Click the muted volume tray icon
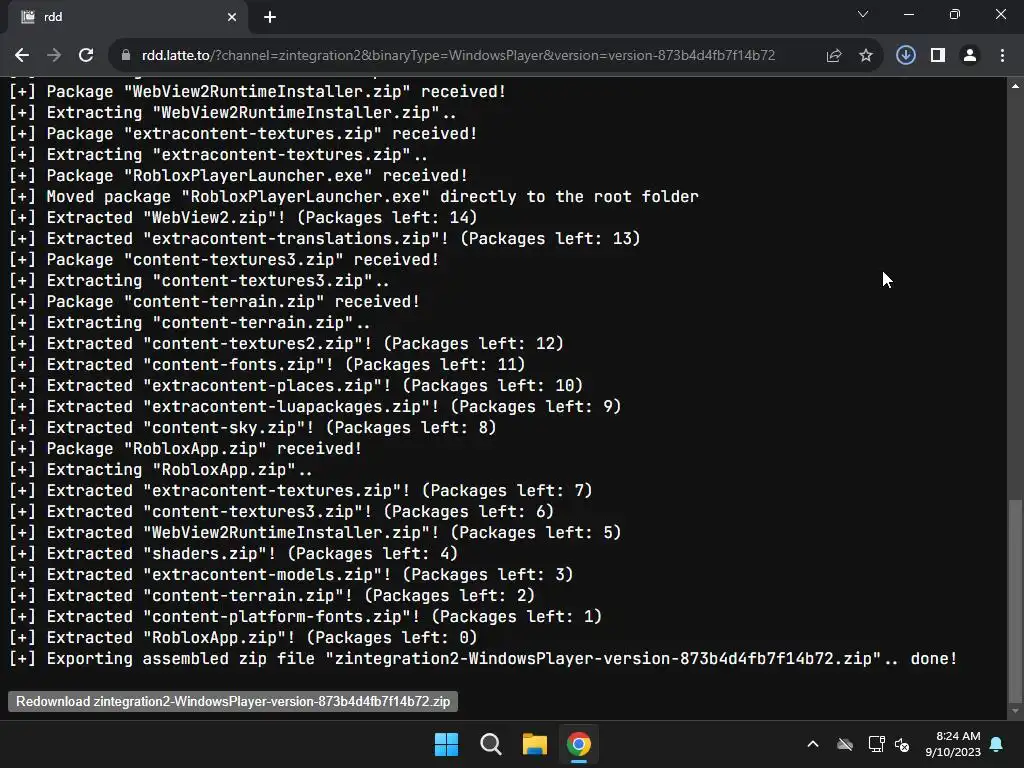 (x=902, y=744)
